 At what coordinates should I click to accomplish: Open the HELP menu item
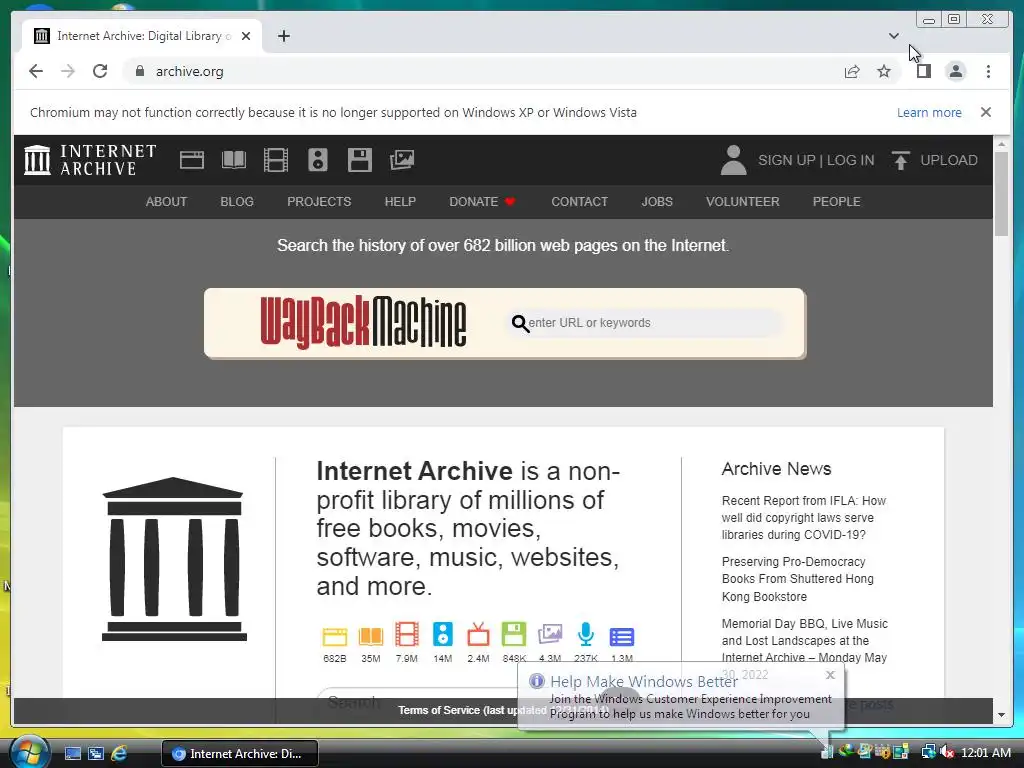(x=400, y=202)
